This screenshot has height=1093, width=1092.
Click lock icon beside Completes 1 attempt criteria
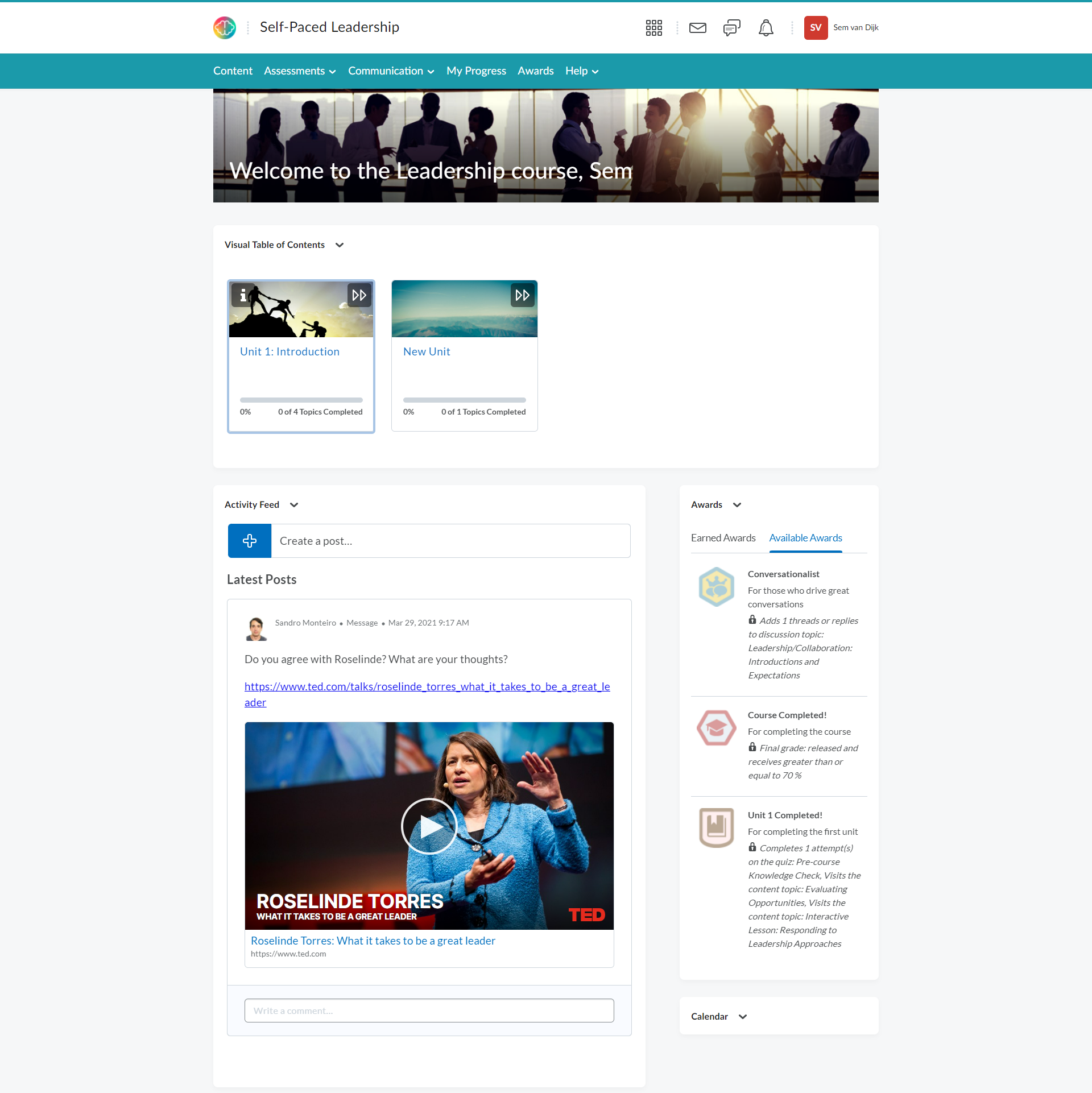coord(752,847)
